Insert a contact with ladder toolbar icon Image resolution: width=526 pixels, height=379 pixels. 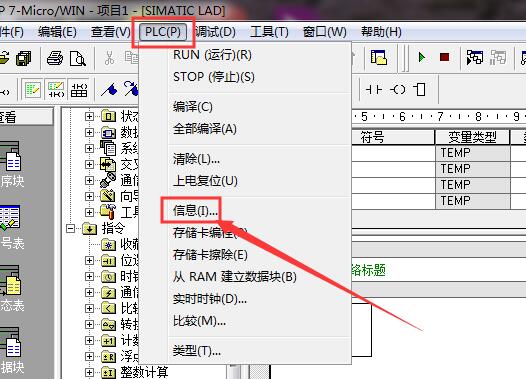(374, 90)
